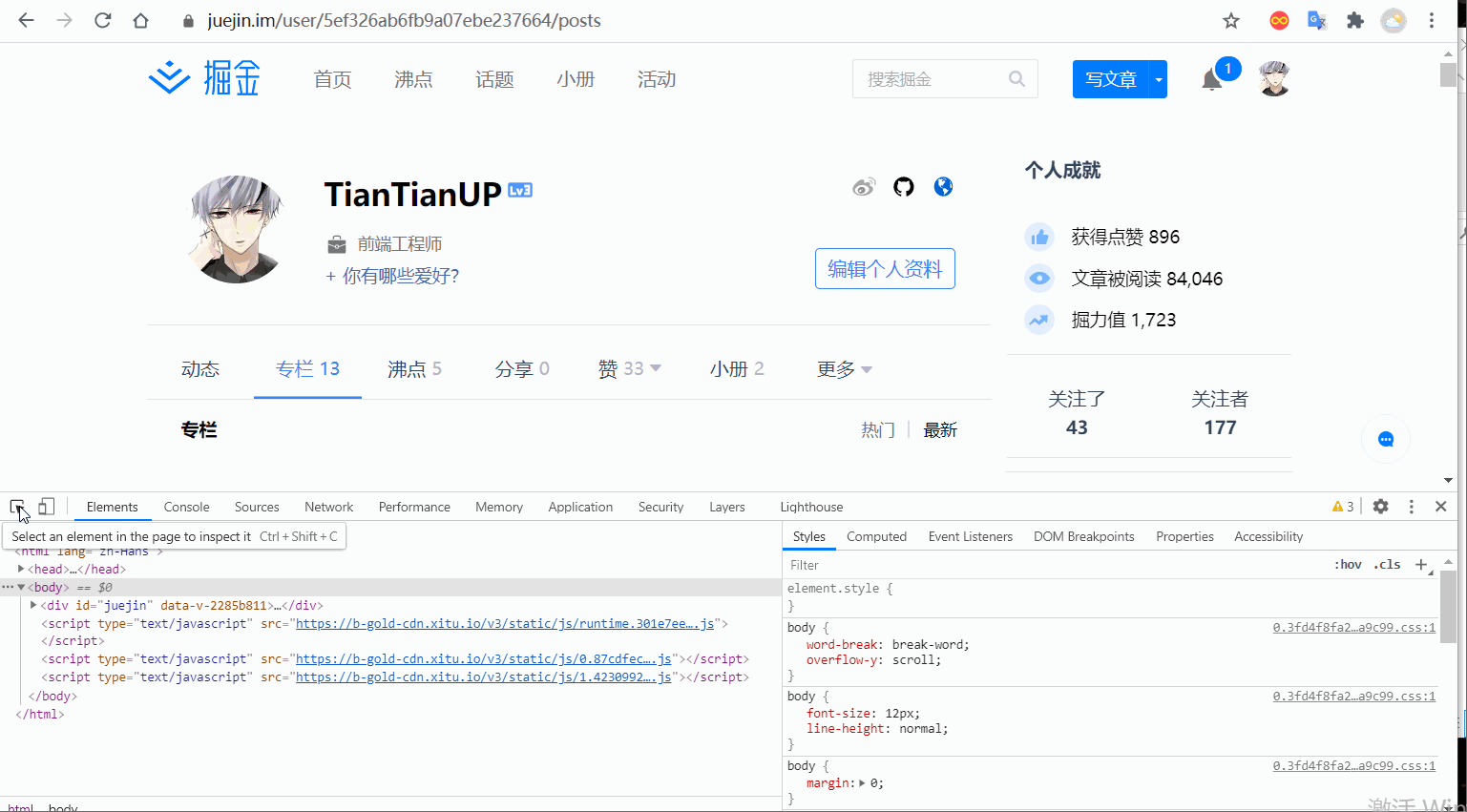Focus the Styles Filter field
Image resolution: width=1467 pixels, height=812 pixels.
(1055, 565)
